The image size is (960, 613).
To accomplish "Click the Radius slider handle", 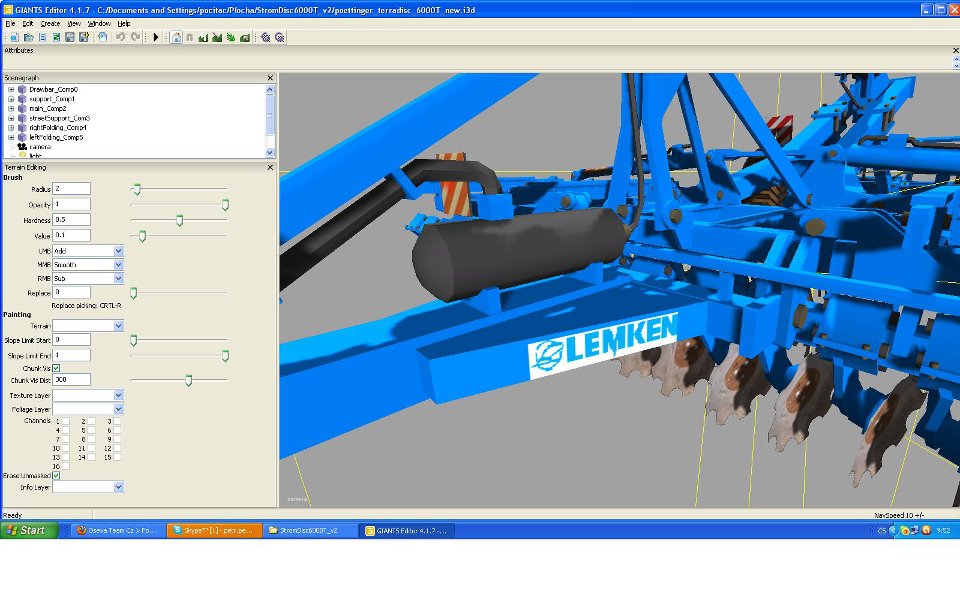I will [x=137, y=189].
